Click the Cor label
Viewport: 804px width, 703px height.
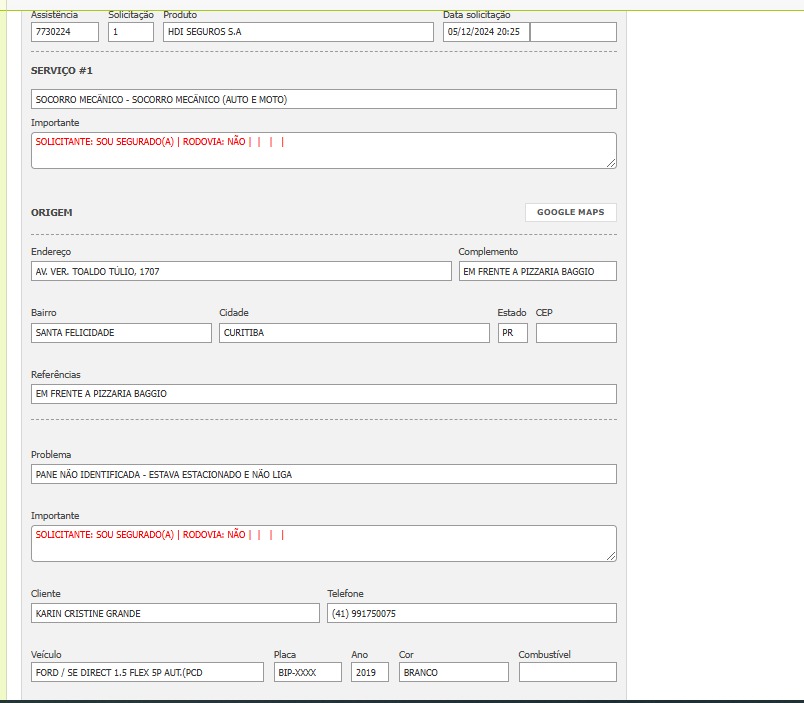point(406,654)
